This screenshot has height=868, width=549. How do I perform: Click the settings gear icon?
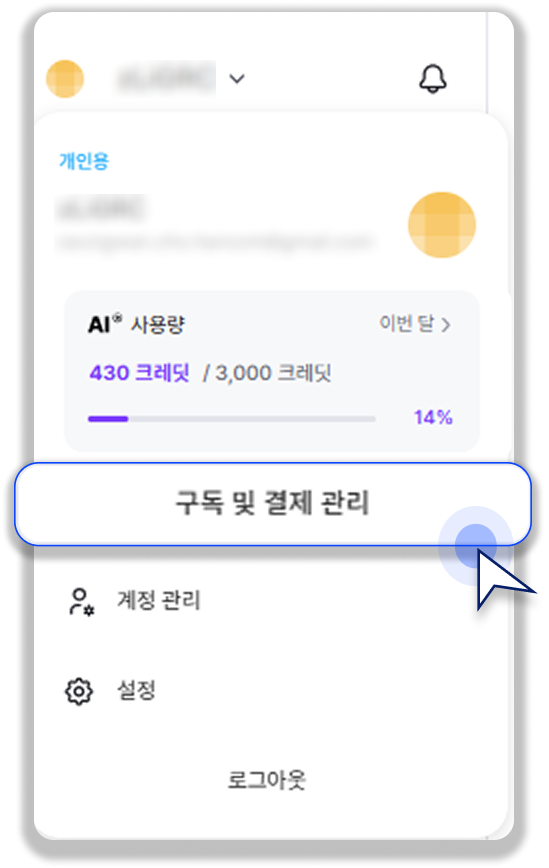tap(79, 691)
